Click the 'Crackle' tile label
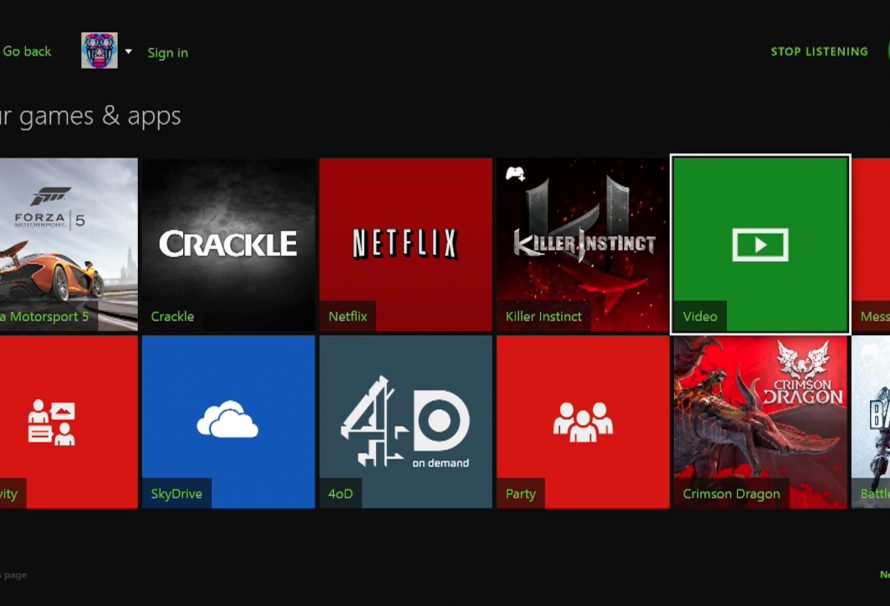Image resolution: width=890 pixels, height=606 pixels. click(x=172, y=317)
